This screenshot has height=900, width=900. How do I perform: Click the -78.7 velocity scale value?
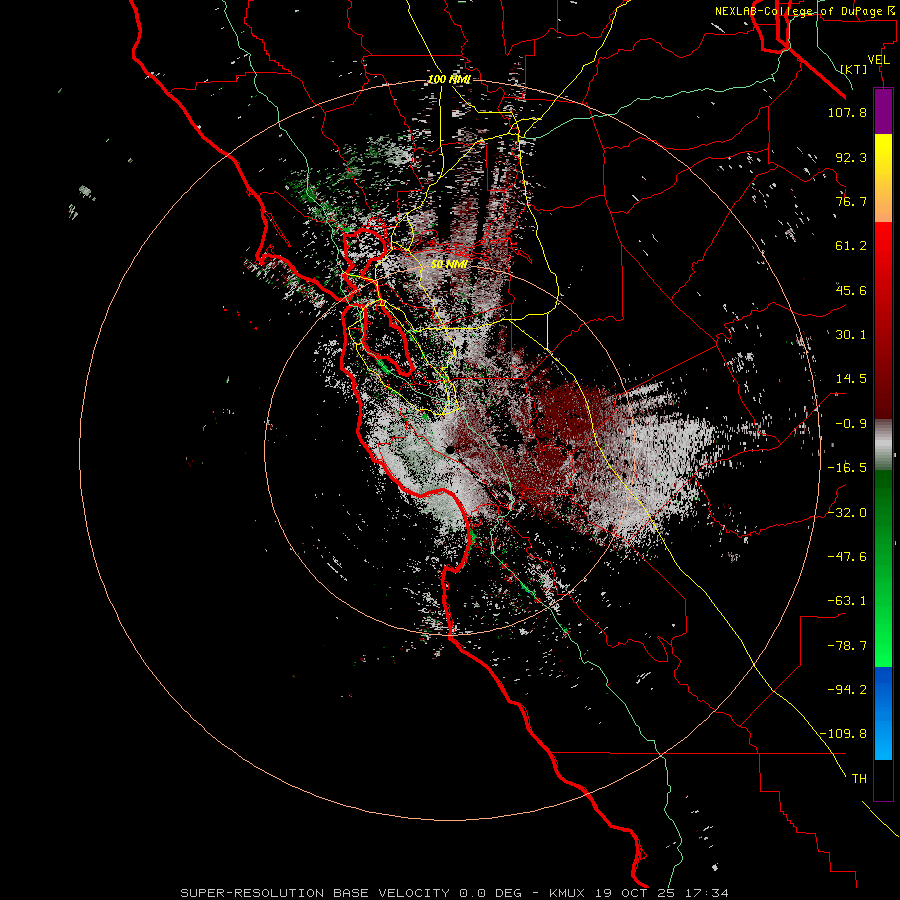click(x=847, y=646)
